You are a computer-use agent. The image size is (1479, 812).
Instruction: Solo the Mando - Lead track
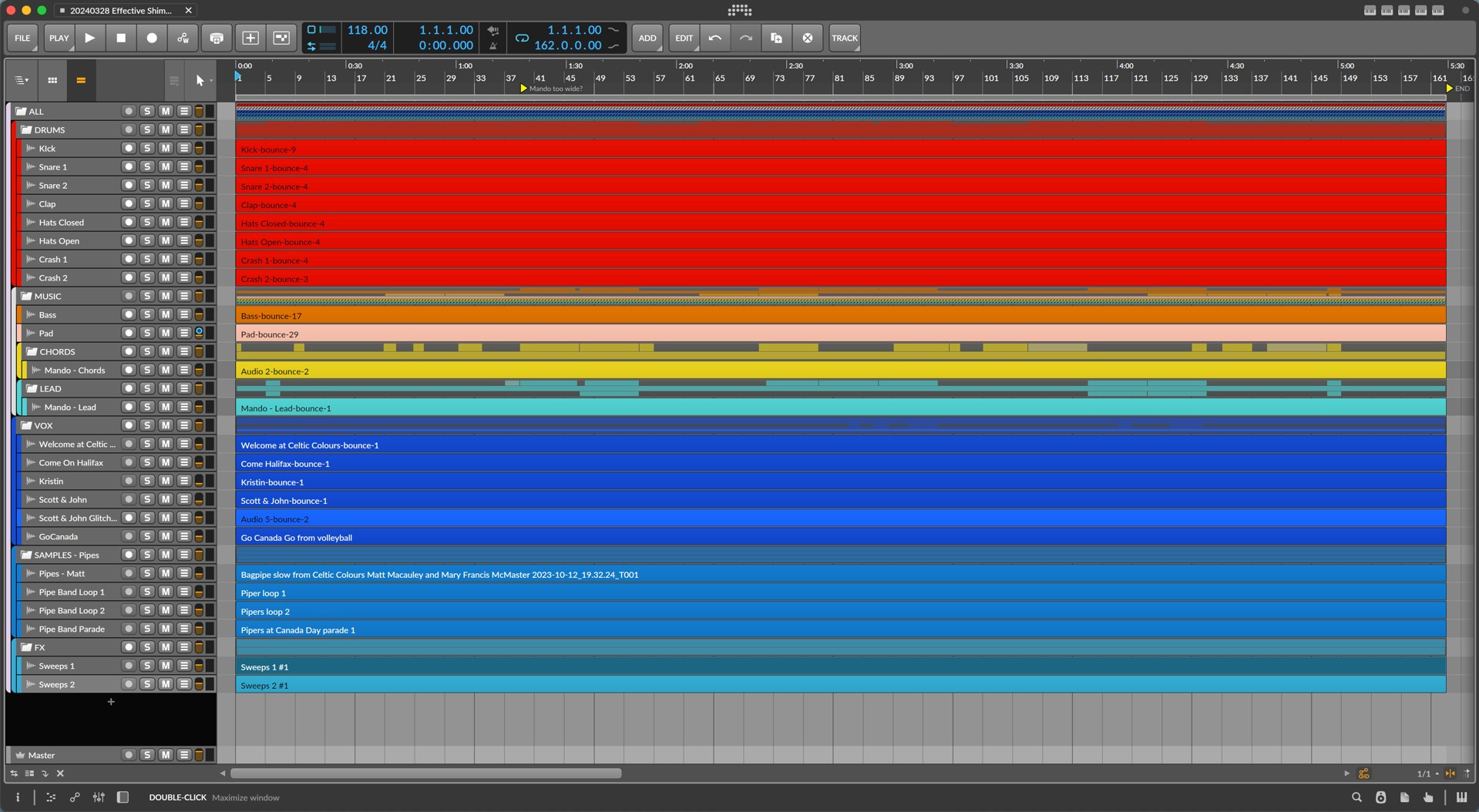coord(147,408)
